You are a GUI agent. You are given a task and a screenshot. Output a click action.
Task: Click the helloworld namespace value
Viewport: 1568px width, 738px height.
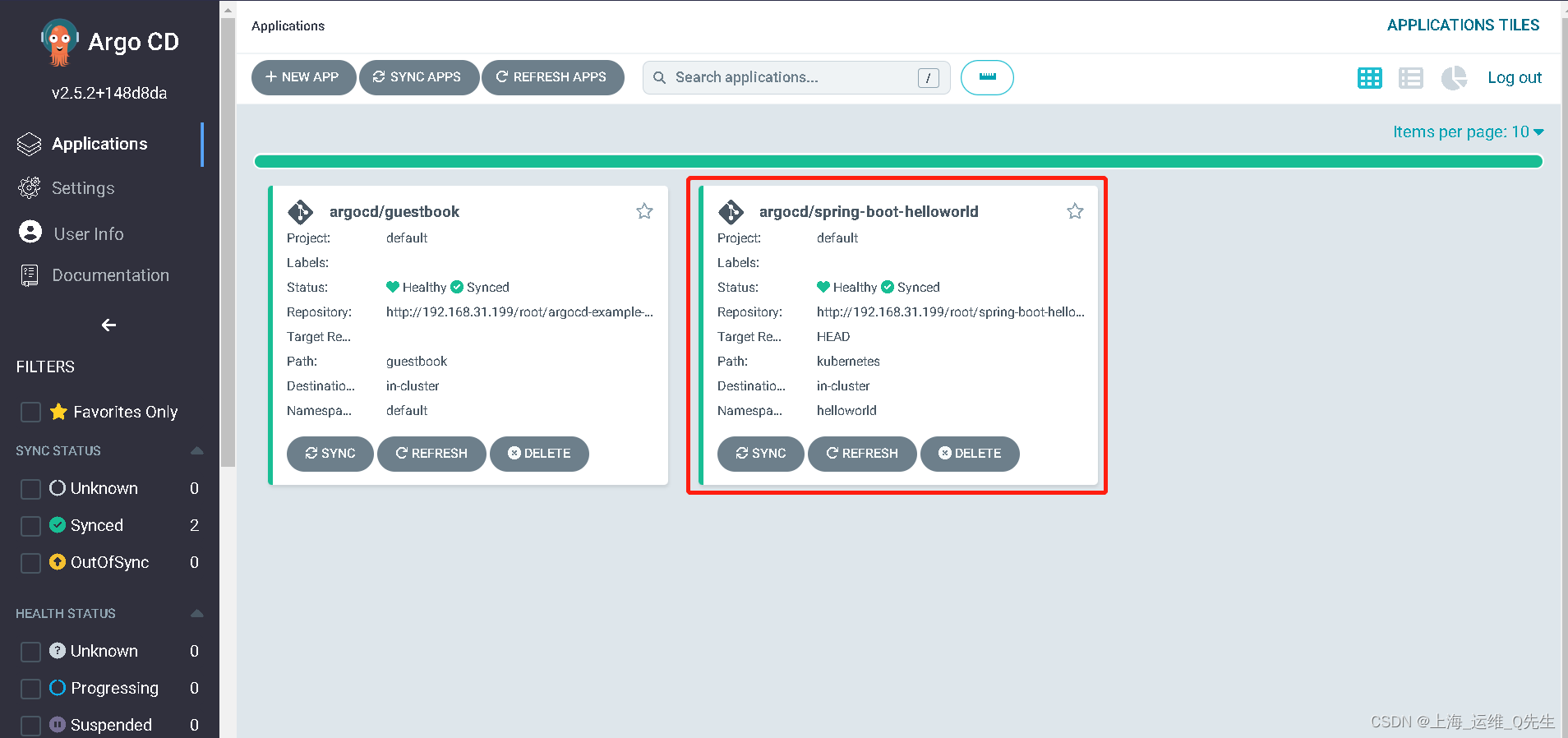click(x=846, y=411)
